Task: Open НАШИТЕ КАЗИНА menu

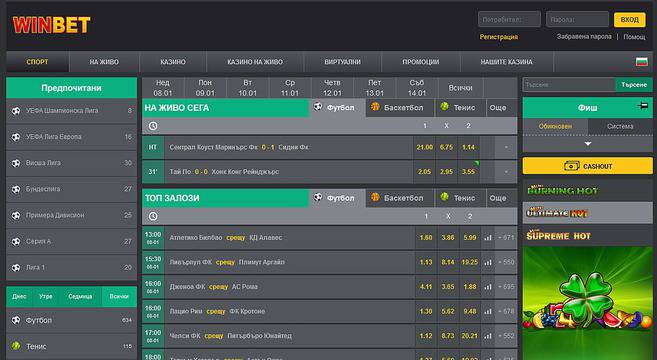Action: click(506, 62)
